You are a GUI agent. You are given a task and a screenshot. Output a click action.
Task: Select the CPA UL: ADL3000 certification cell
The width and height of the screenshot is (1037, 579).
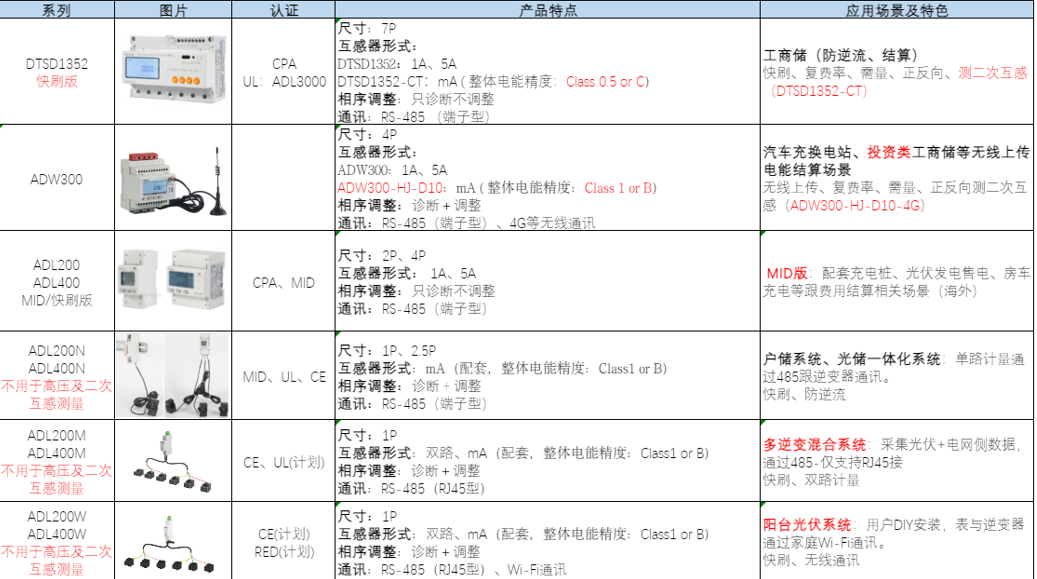pos(284,73)
